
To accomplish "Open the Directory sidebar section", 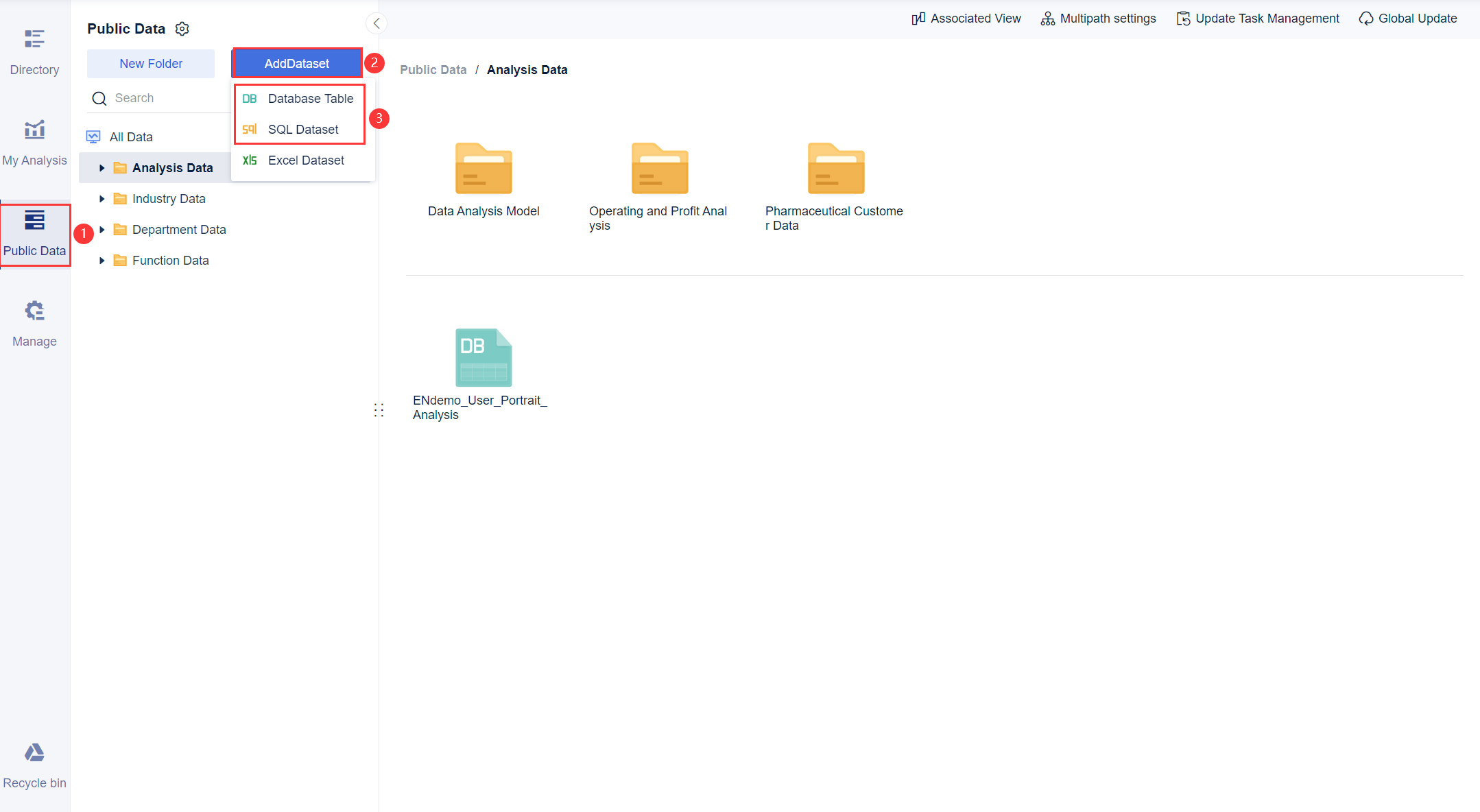I will (34, 52).
